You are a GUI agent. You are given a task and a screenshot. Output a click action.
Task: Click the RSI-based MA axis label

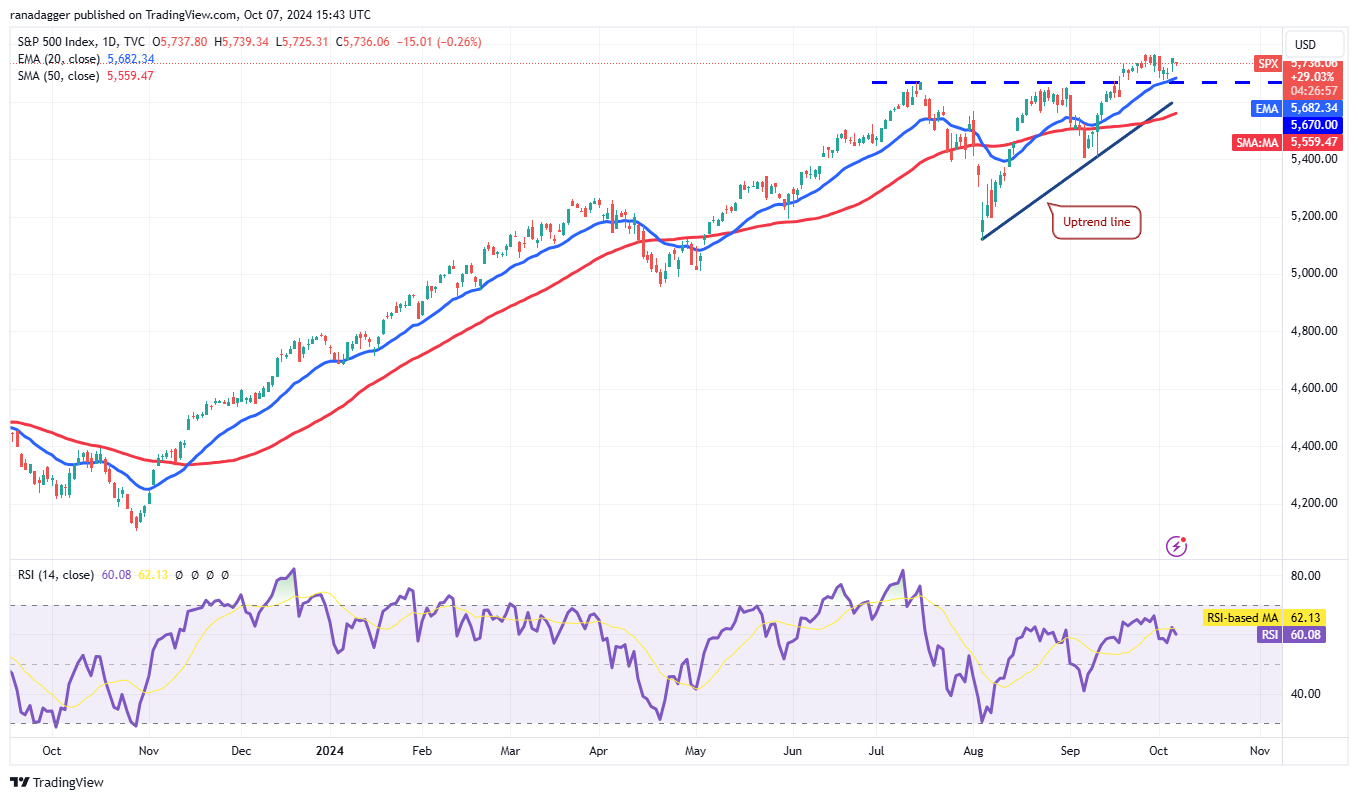[x=1244, y=618]
